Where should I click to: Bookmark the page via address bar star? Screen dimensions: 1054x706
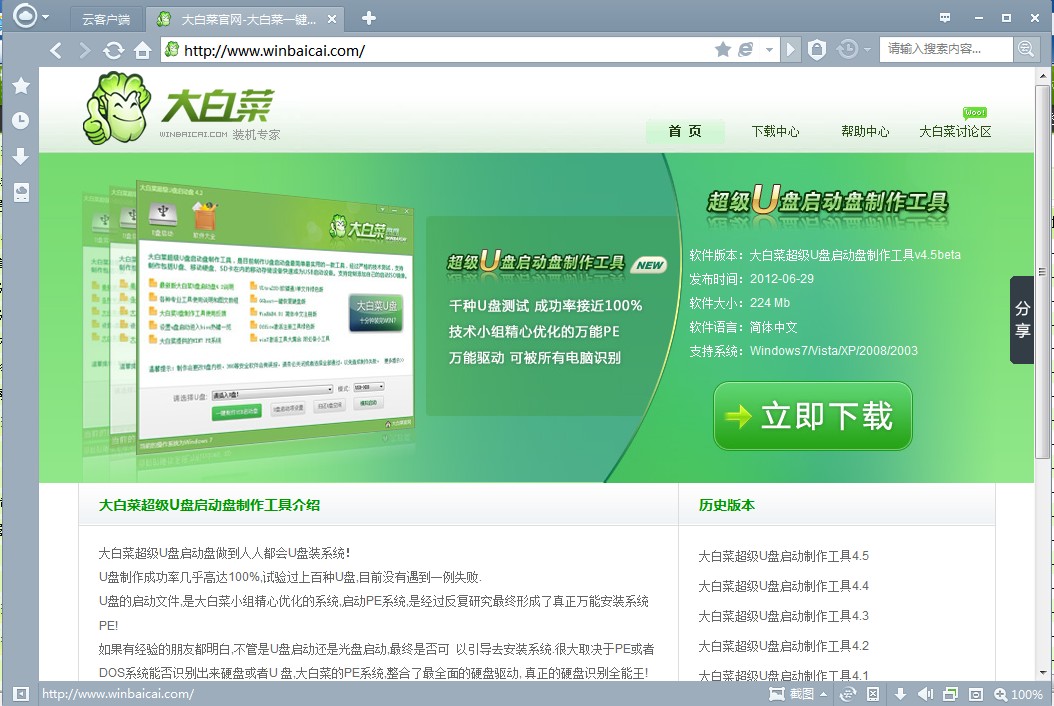pos(723,49)
